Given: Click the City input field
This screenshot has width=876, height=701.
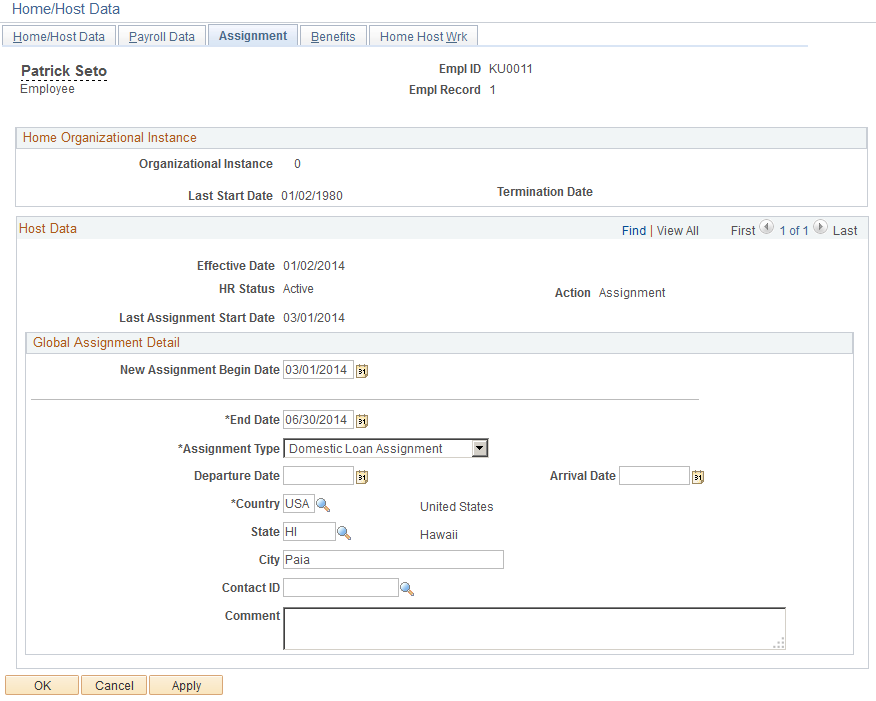Looking at the screenshot, I should tap(393, 560).
